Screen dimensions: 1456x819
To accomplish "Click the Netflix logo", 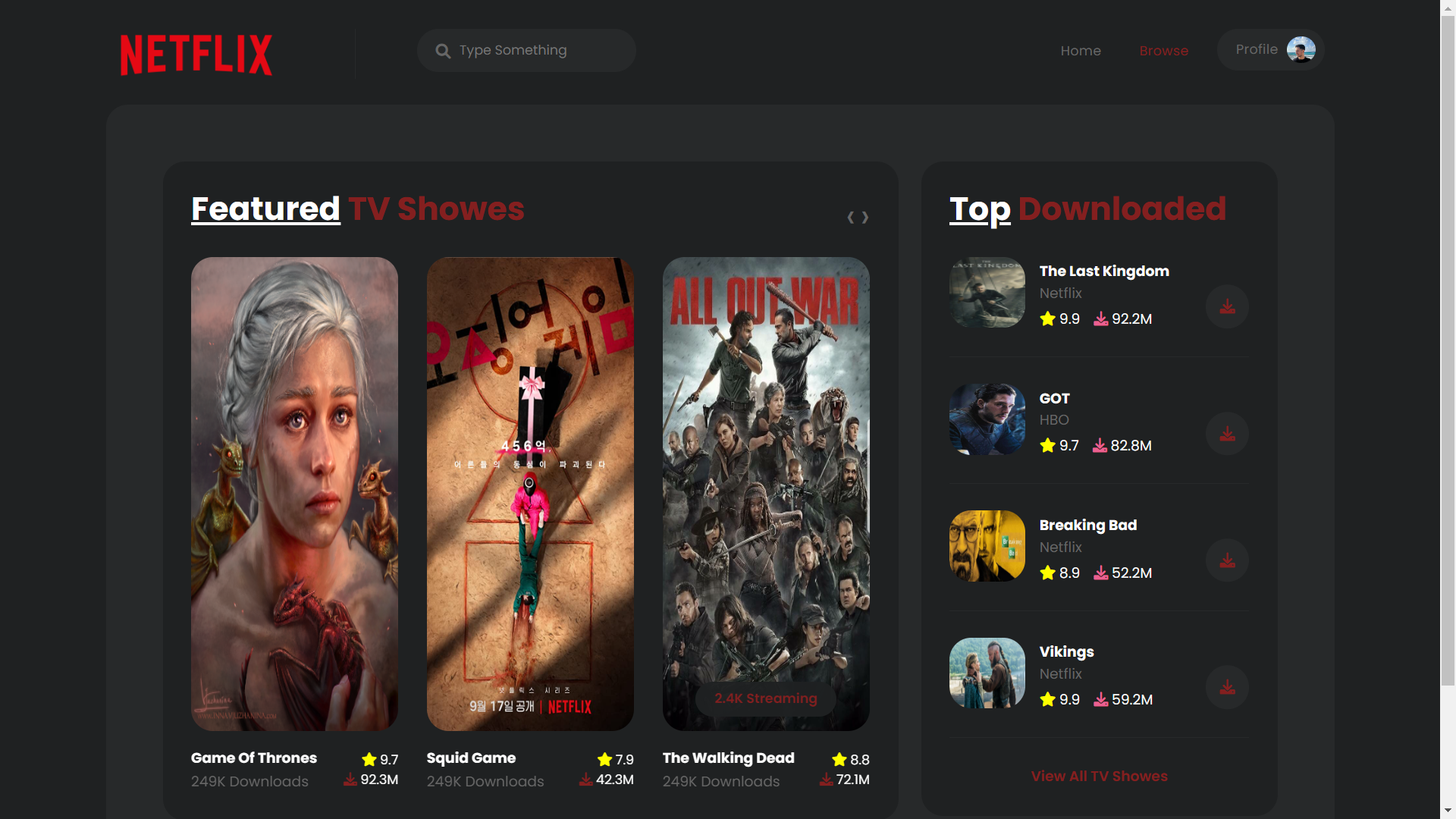I will [196, 55].
